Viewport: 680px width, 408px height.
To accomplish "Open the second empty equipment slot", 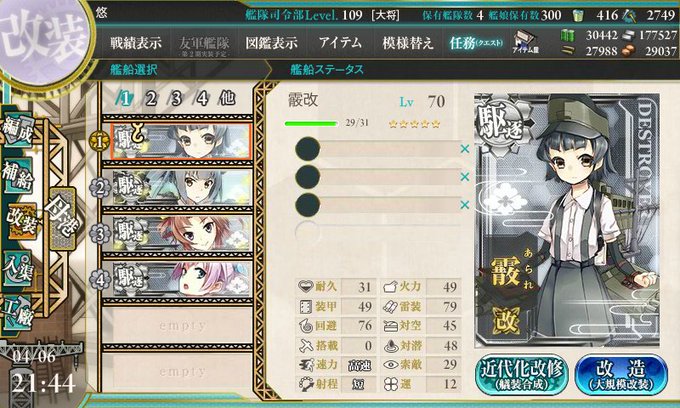I will pyautogui.click(x=377, y=177).
